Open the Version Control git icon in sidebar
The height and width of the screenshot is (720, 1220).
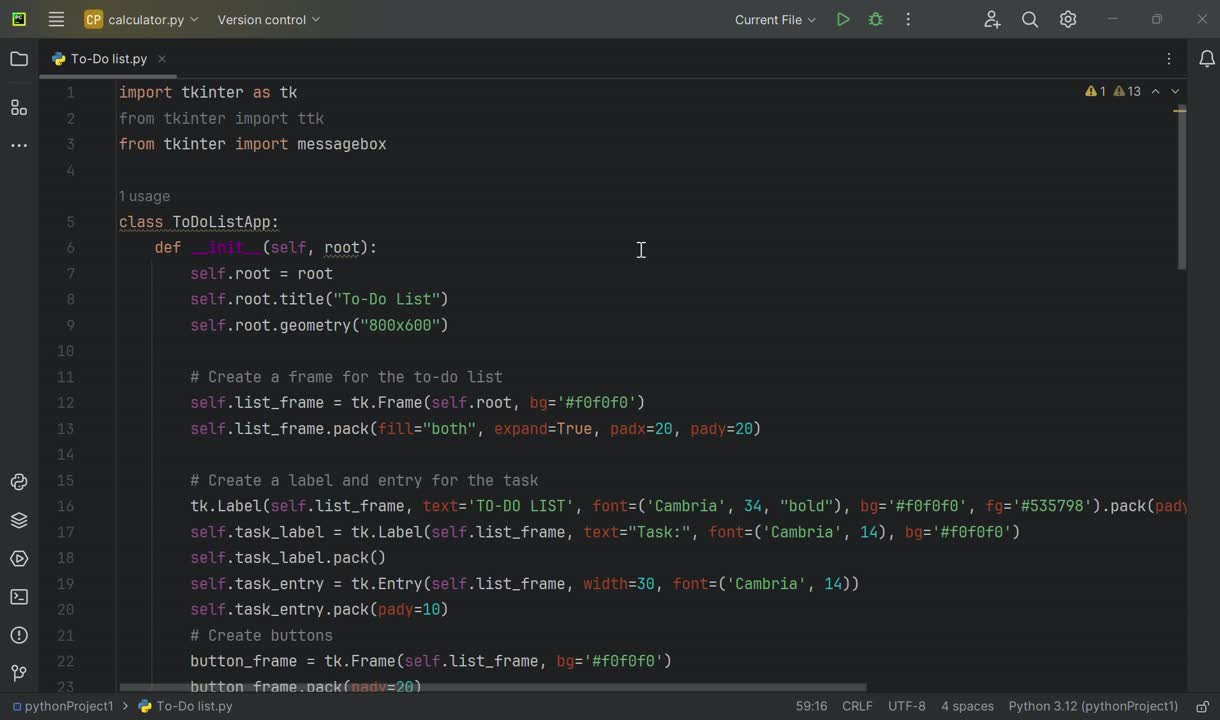coord(19,673)
